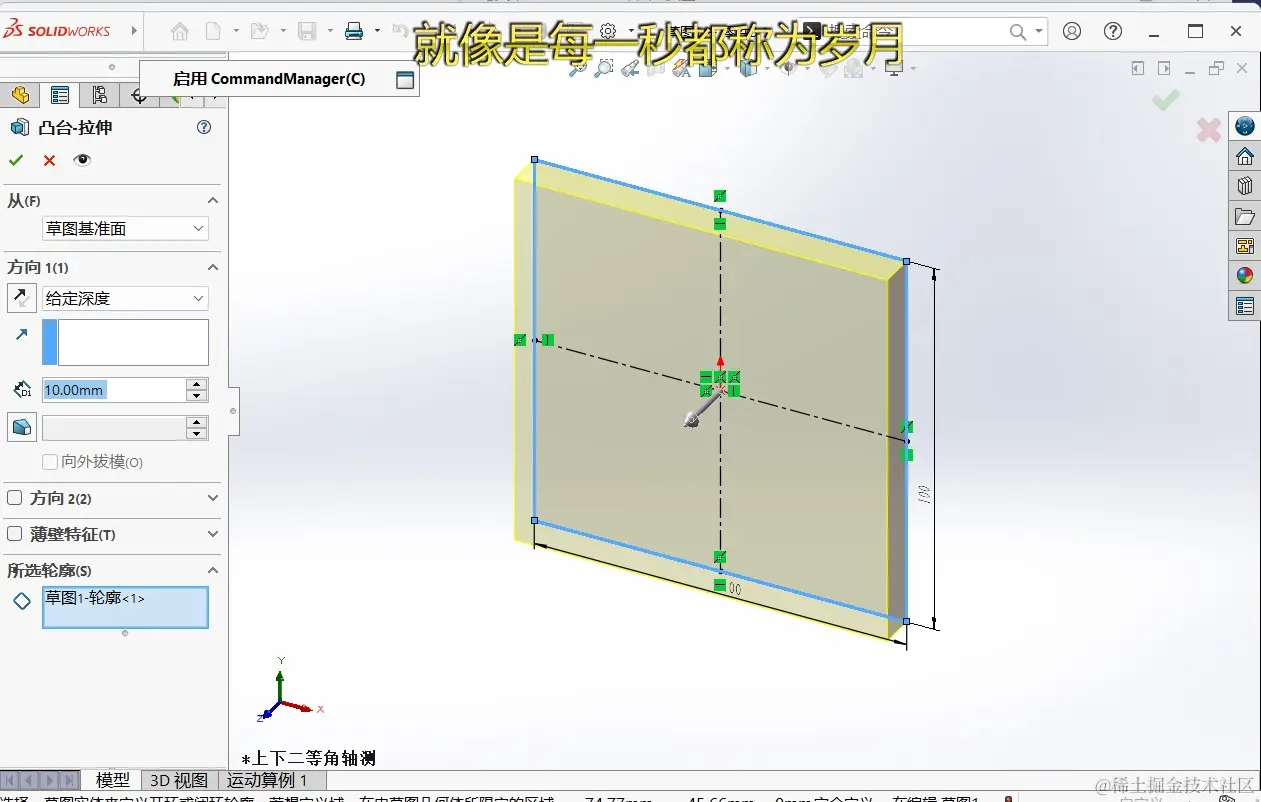
Task: Click the task pane previous arrow button
Action: coord(1138,68)
